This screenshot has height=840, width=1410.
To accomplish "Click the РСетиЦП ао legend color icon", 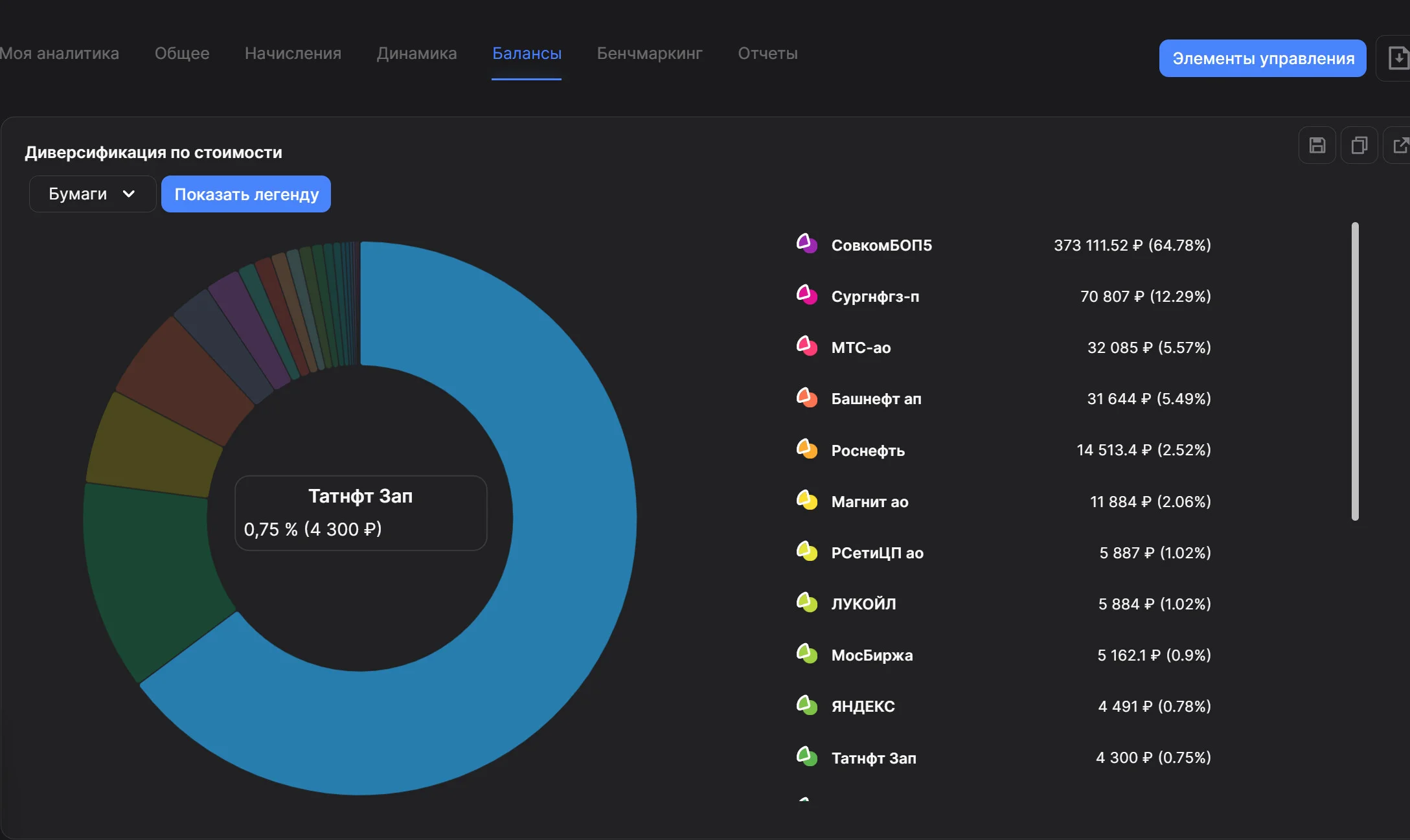I will coord(806,552).
